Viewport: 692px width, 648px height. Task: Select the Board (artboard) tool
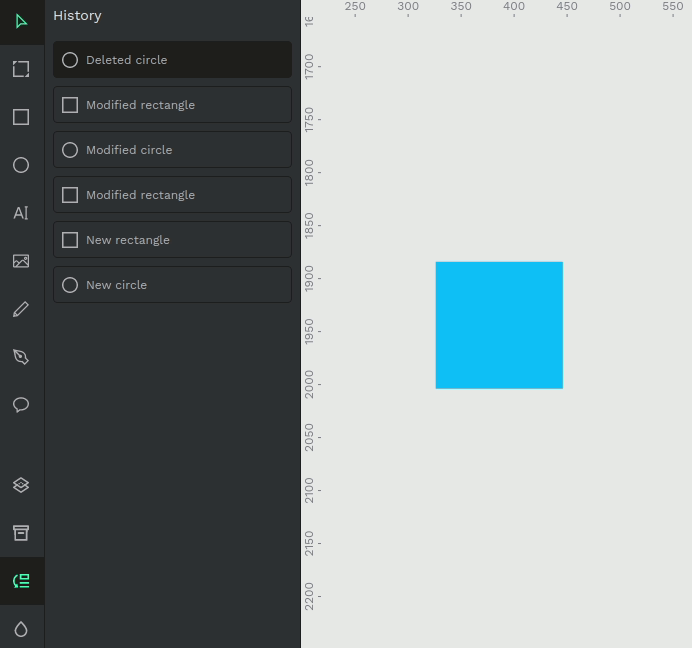tap(21, 69)
